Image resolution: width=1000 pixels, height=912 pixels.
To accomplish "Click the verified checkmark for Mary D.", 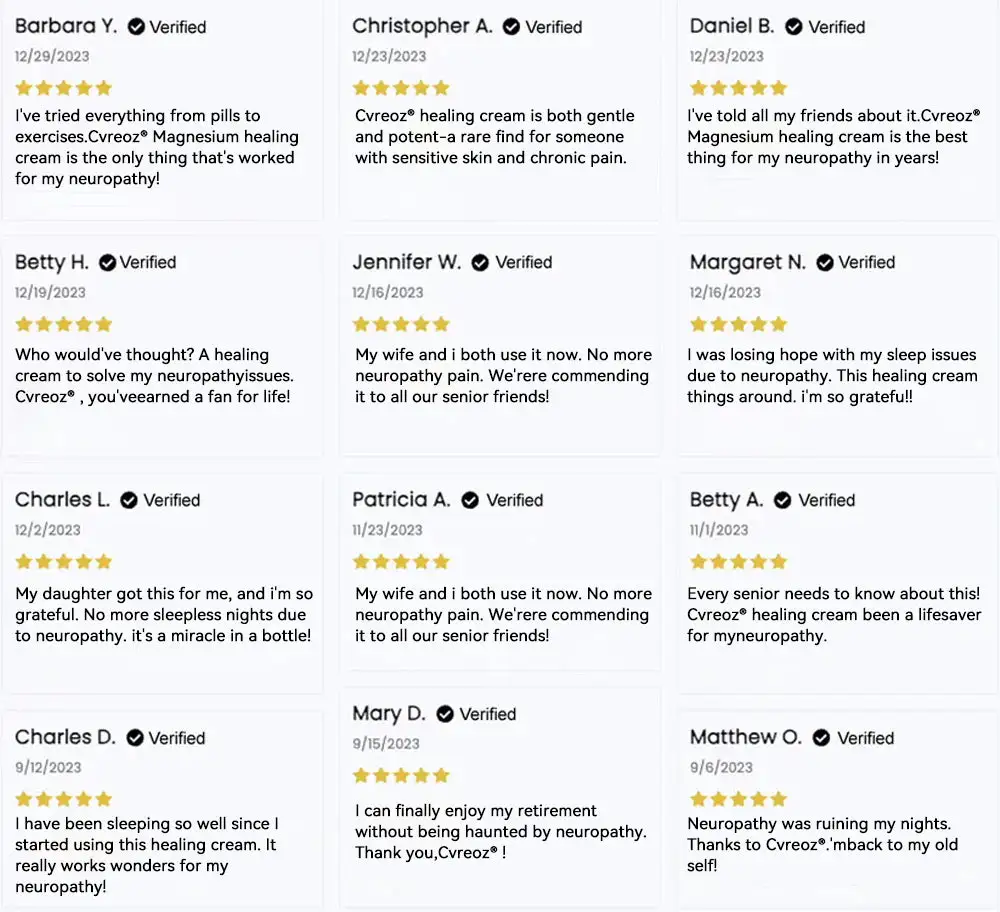I will click(445, 714).
